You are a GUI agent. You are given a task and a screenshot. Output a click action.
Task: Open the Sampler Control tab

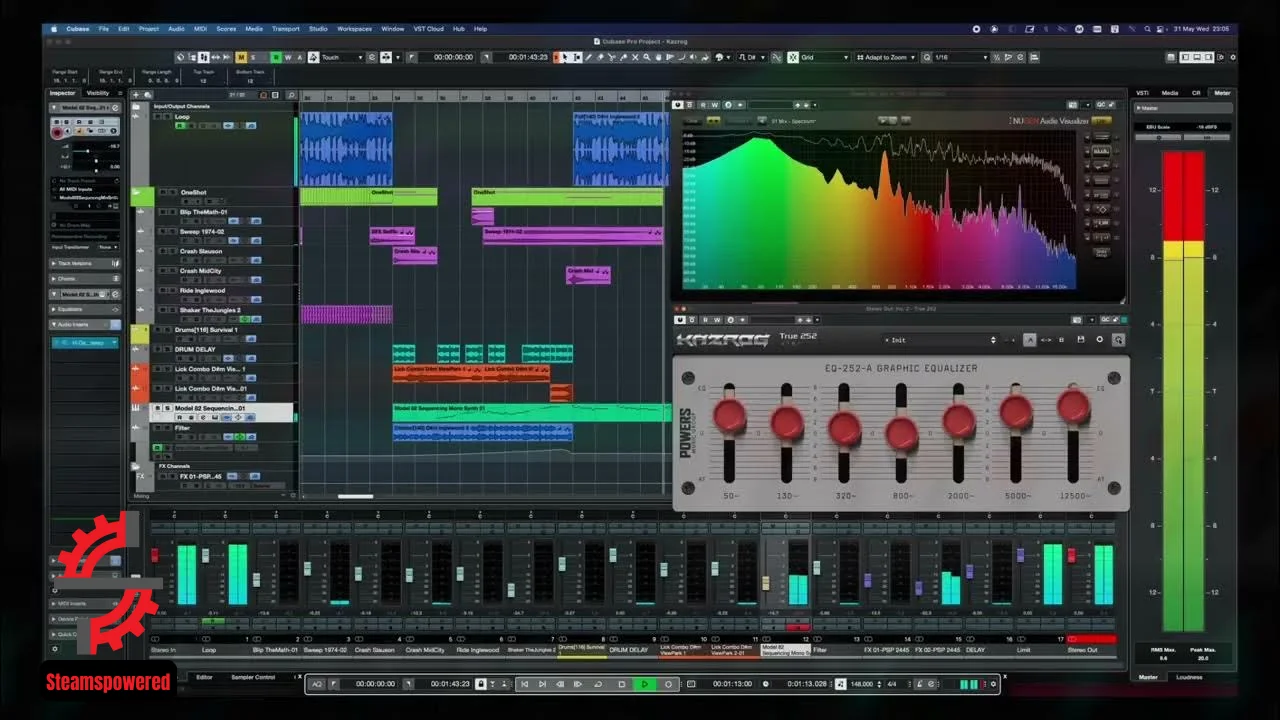253,677
